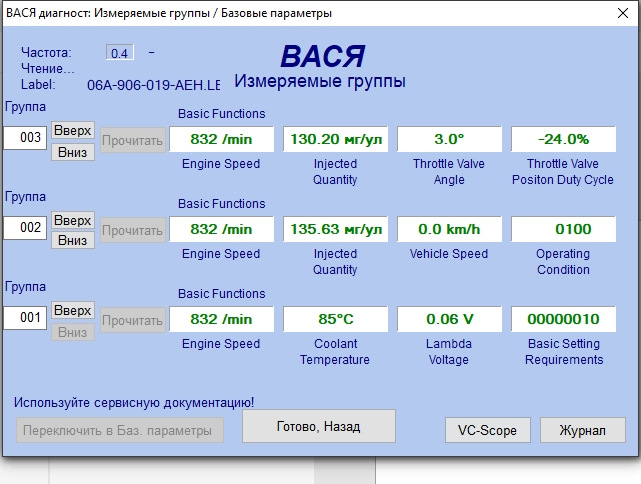Select the 135.63 мг/ул injected quantity value
The width and height of the screenshot is (641, 484).
(x=336, y=229)
